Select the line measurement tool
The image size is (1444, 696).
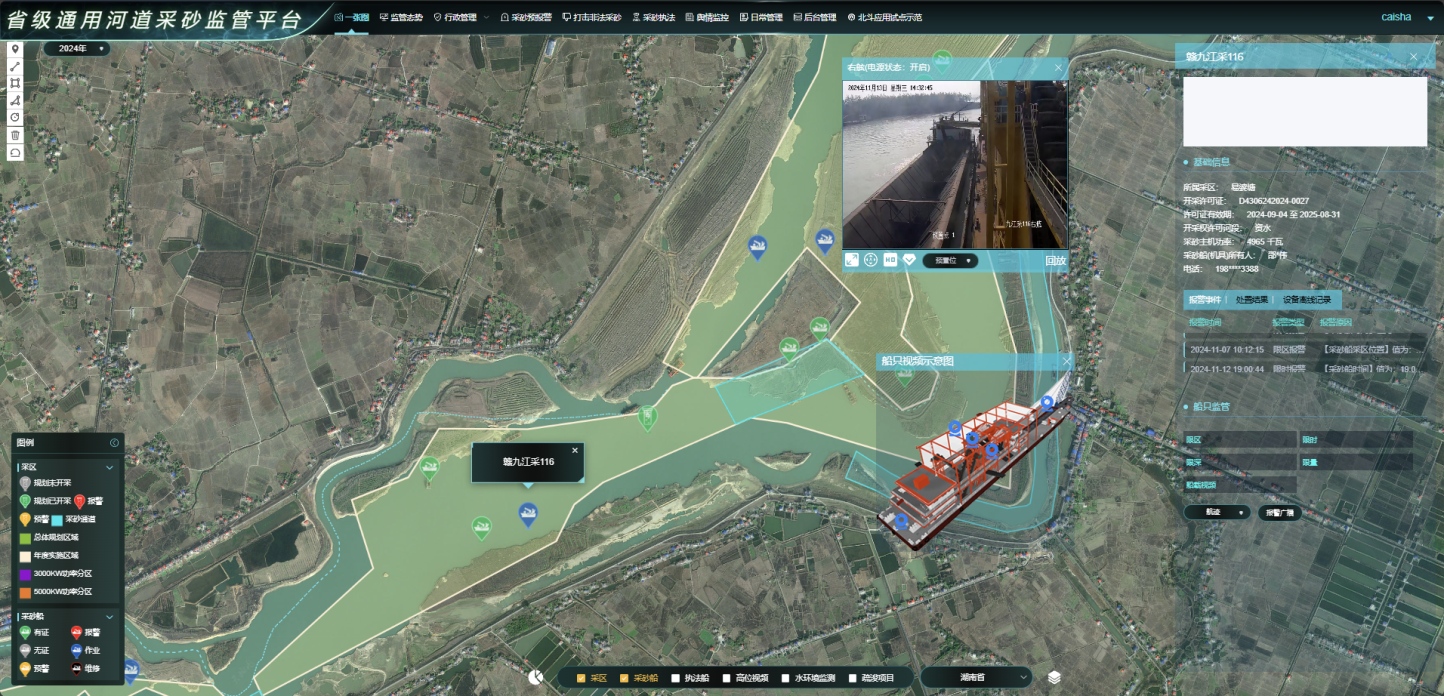tap(15, 66)
